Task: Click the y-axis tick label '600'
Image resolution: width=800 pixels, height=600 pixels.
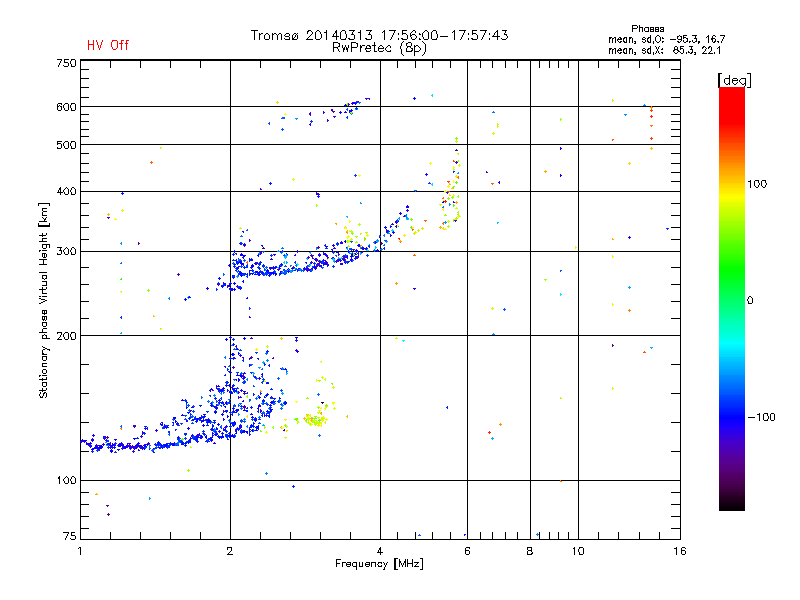Action: [67, 107]
